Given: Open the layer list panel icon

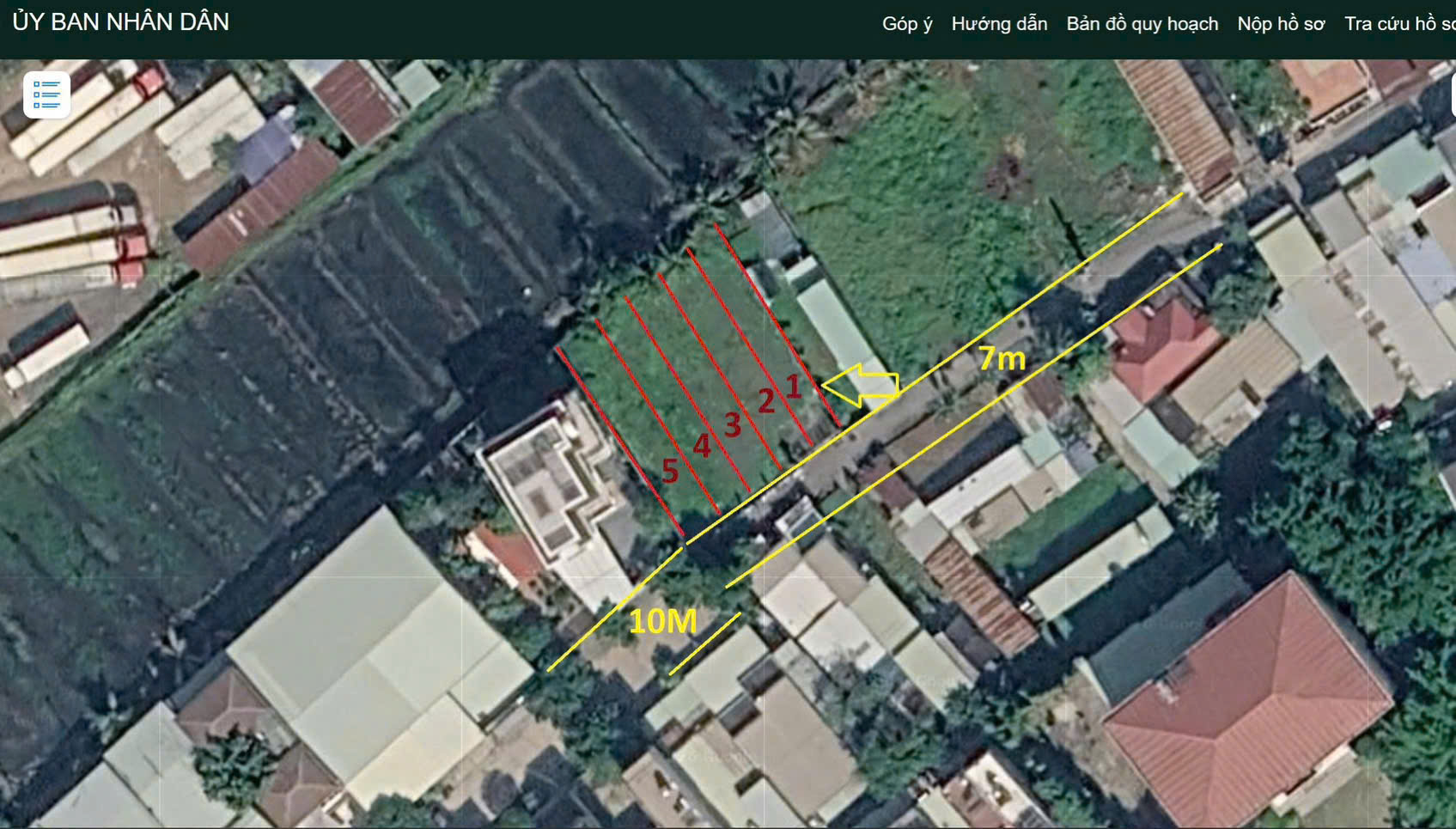Looking at the screenshot, I should coord(46,94).
